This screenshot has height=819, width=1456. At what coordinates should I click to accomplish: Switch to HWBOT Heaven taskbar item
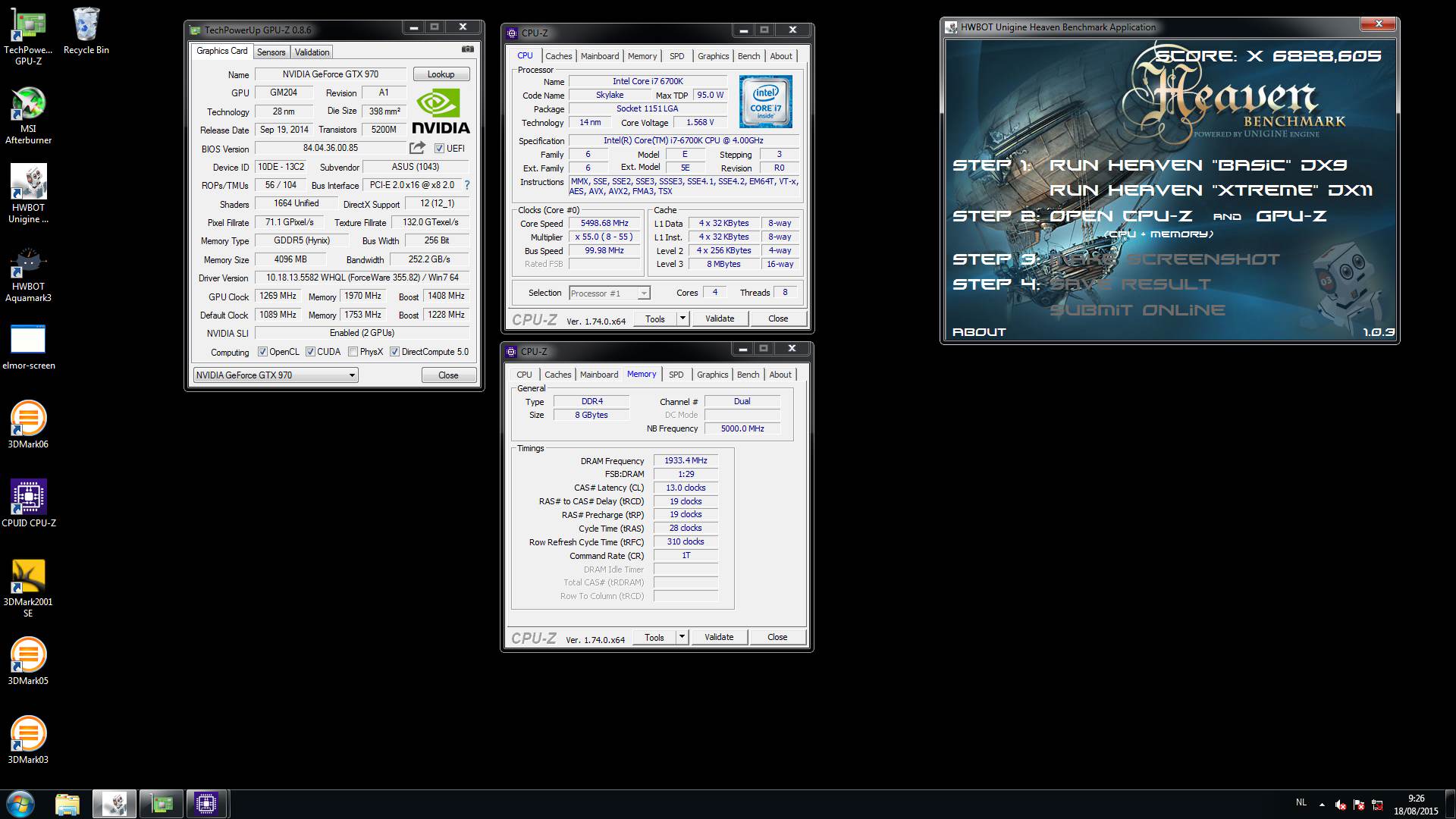pyautogui.click(x=115, y=804)
